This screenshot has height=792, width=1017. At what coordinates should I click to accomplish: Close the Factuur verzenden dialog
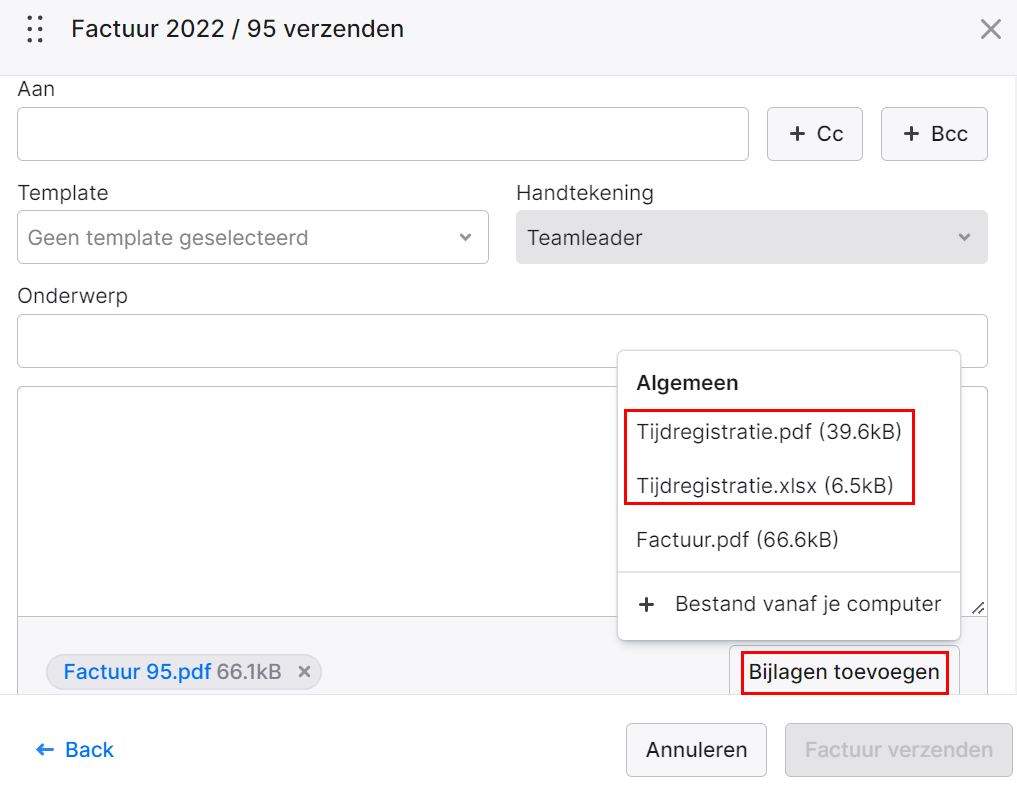(x=990, y=29)
